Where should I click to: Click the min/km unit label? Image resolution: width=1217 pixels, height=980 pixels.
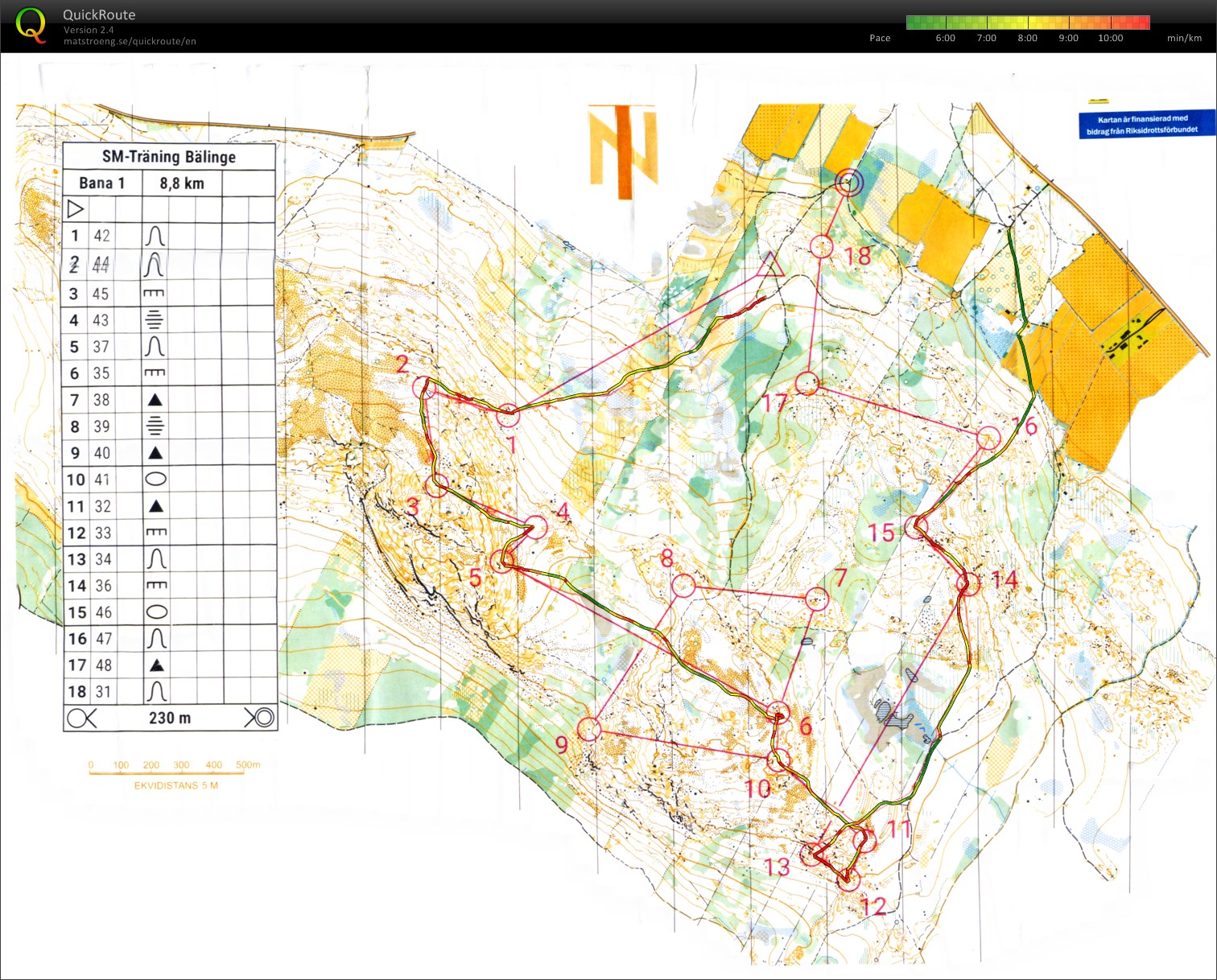(x=1184, y=38)
